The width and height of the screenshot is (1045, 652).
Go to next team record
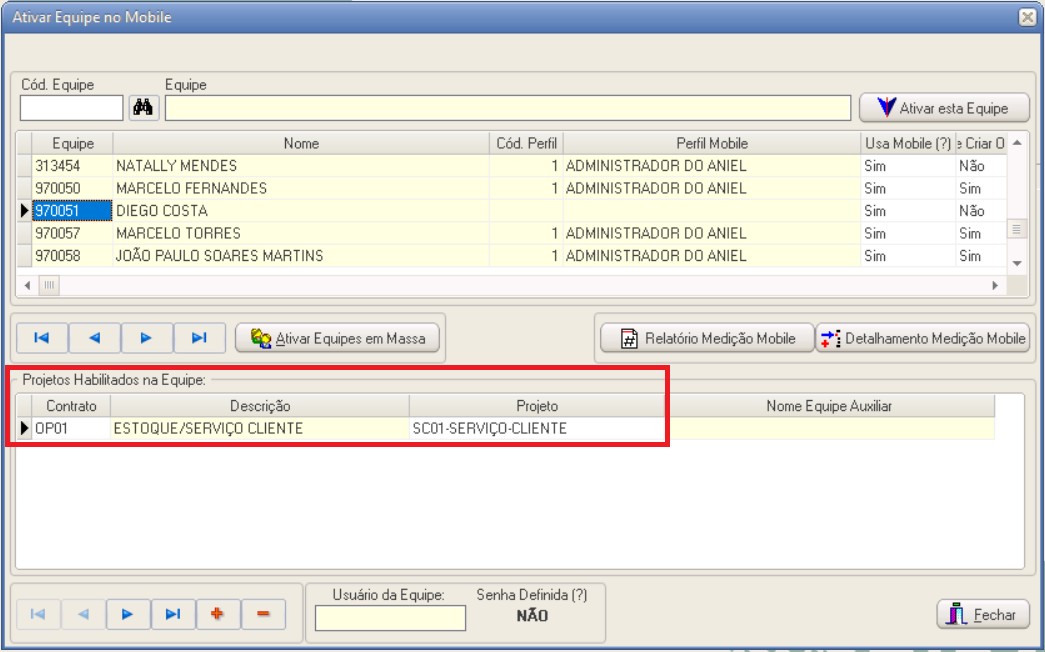(x=146, y=338)
